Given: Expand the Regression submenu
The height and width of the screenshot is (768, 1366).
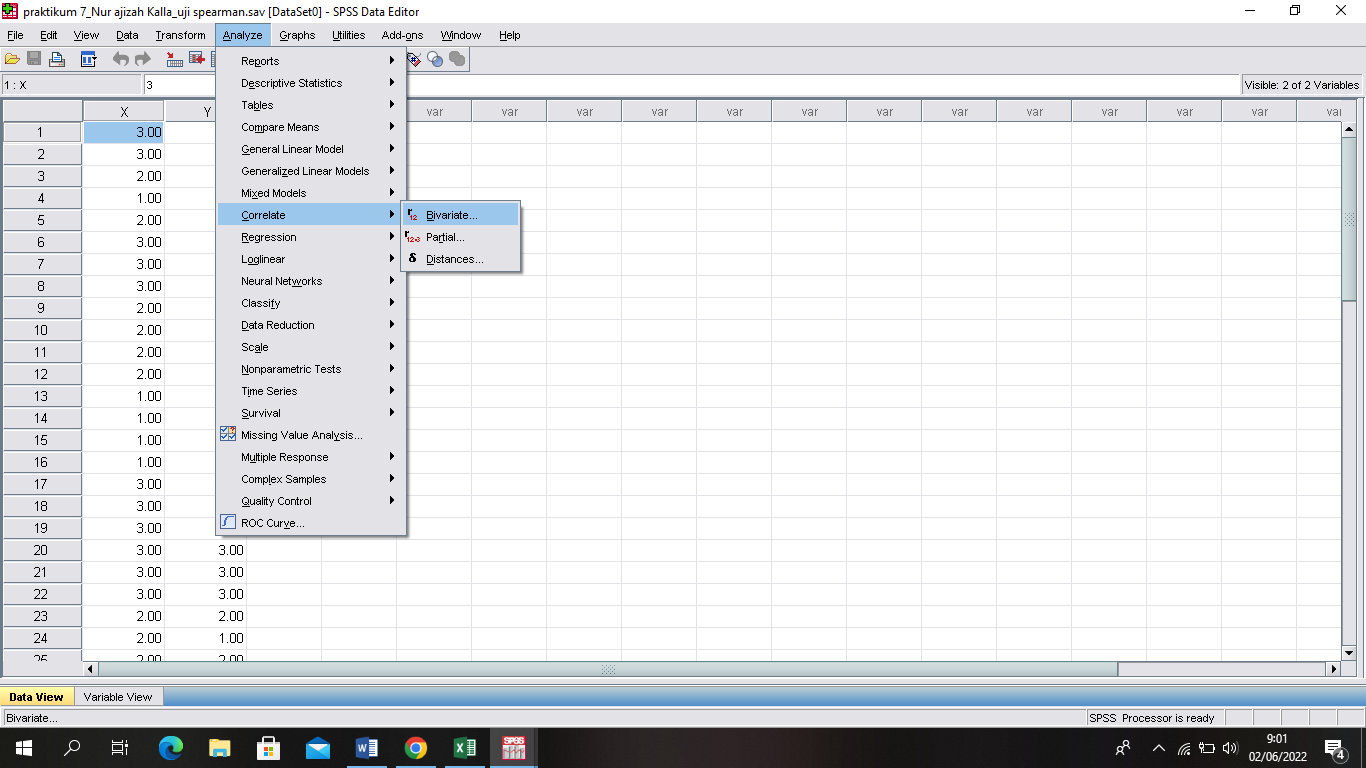Looking at the screenshot, I should click(311, 237).
